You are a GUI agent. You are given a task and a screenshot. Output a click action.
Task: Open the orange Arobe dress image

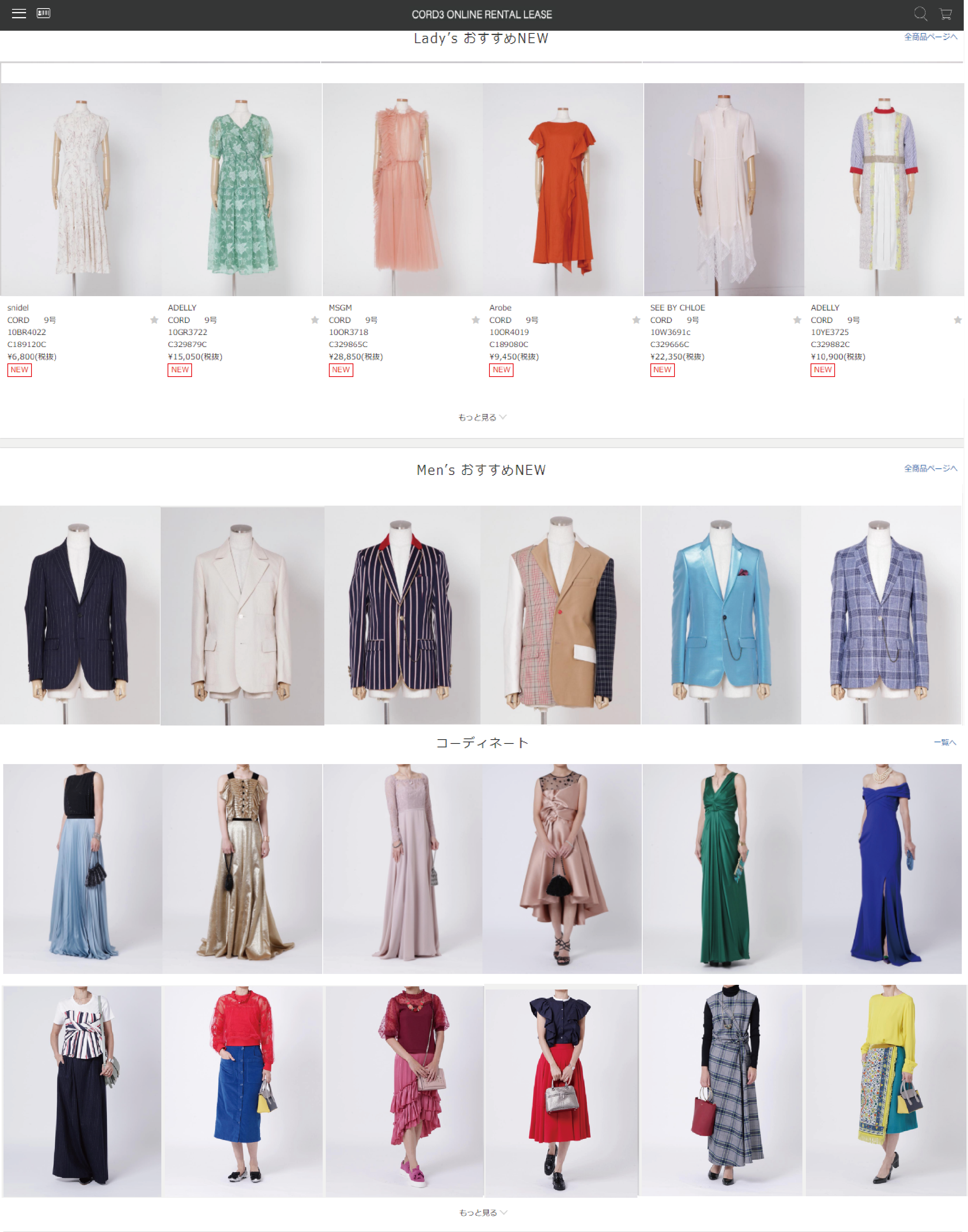(x=563, y=190)
